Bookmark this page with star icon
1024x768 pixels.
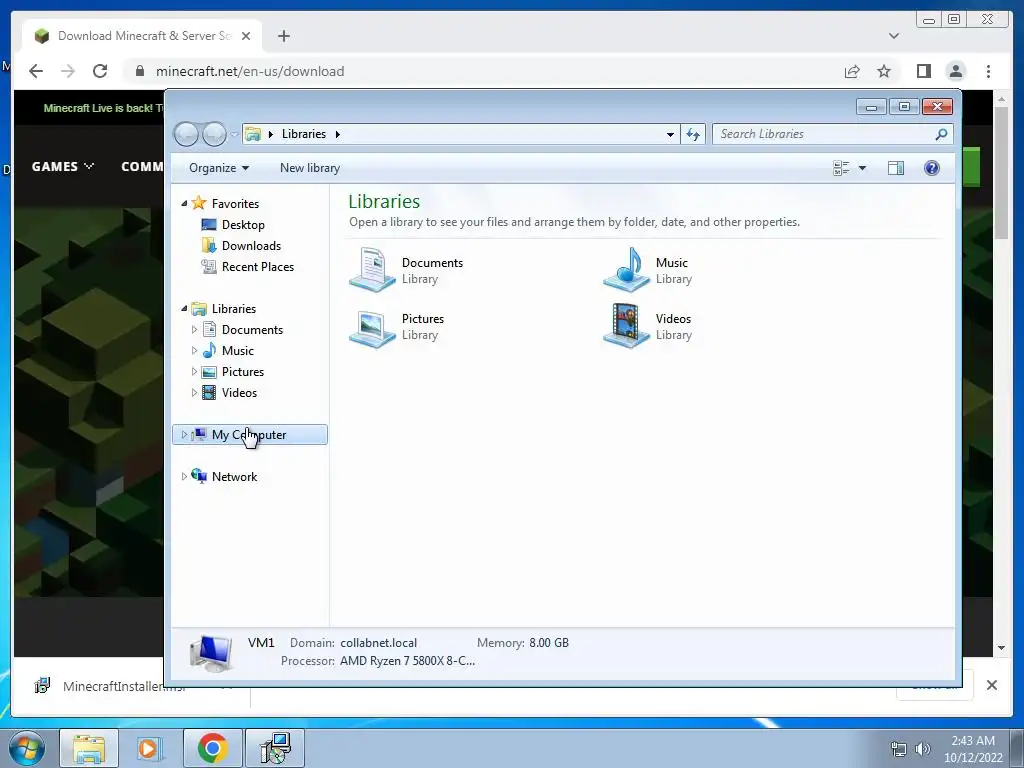[x=884, y=71]
